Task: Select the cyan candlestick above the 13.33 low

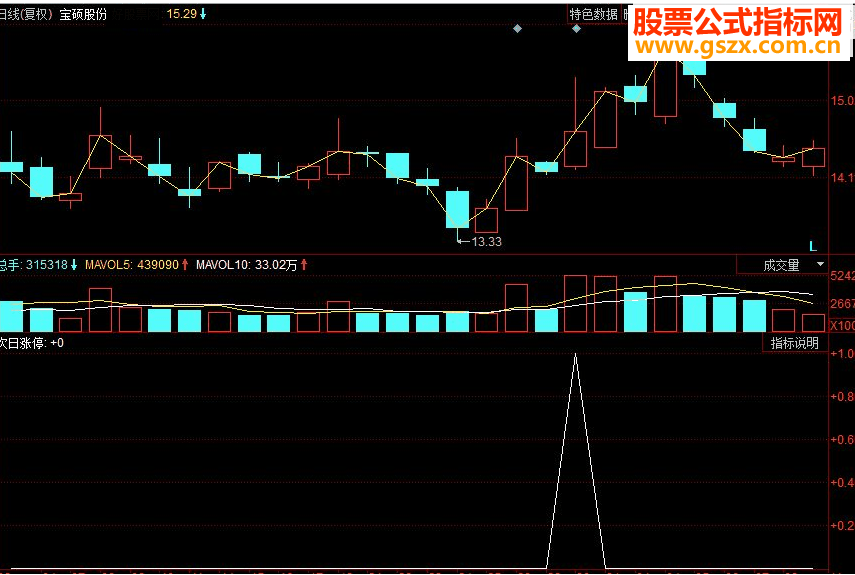Action: 457,209
